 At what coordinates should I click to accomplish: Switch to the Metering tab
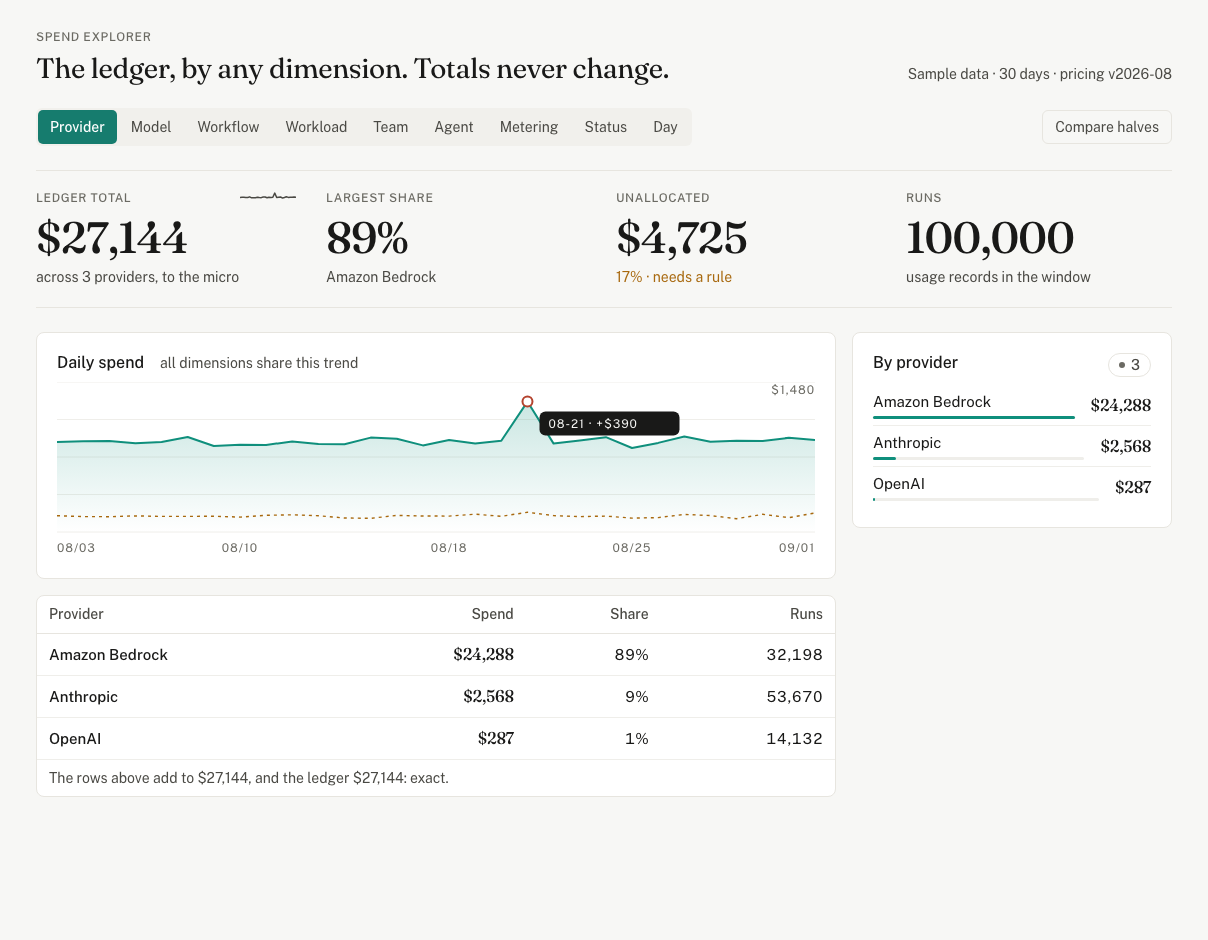coord(529,127)
